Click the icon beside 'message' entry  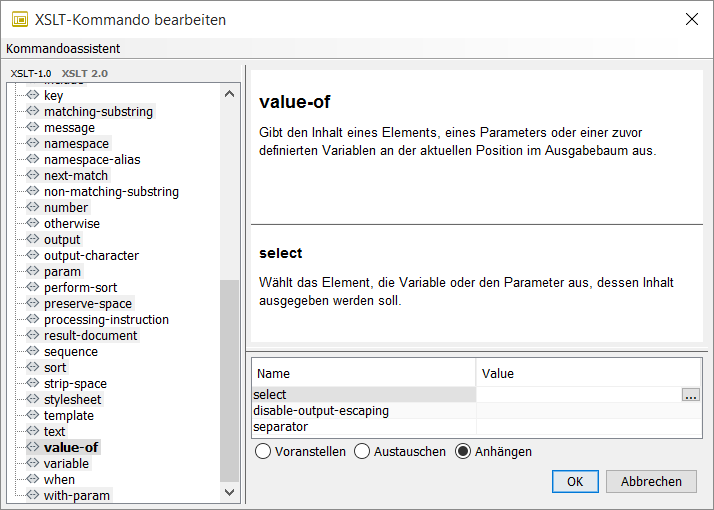(x=32, y=127)
